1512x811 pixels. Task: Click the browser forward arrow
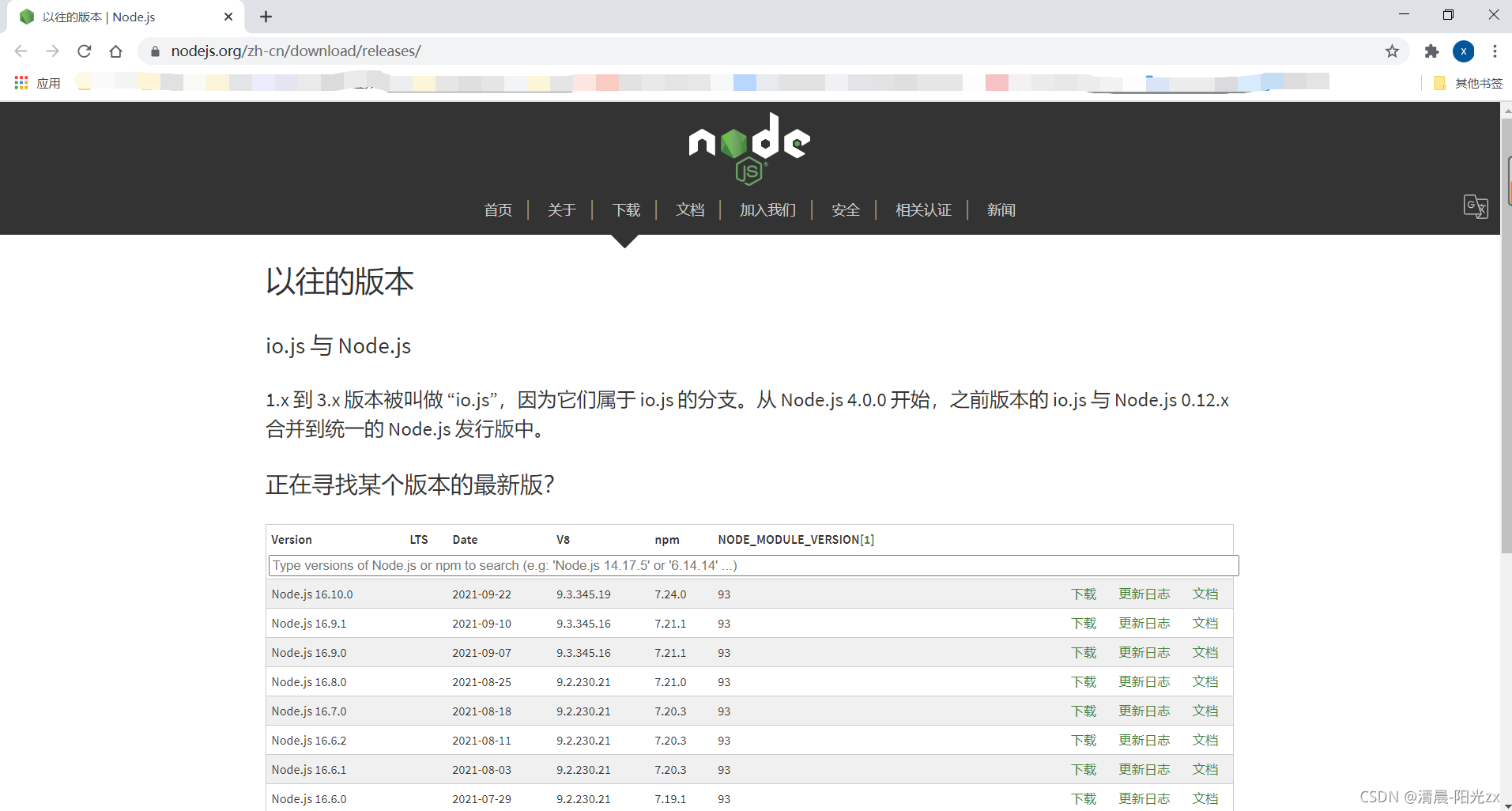pyautogui.click(x=53, y=51)
